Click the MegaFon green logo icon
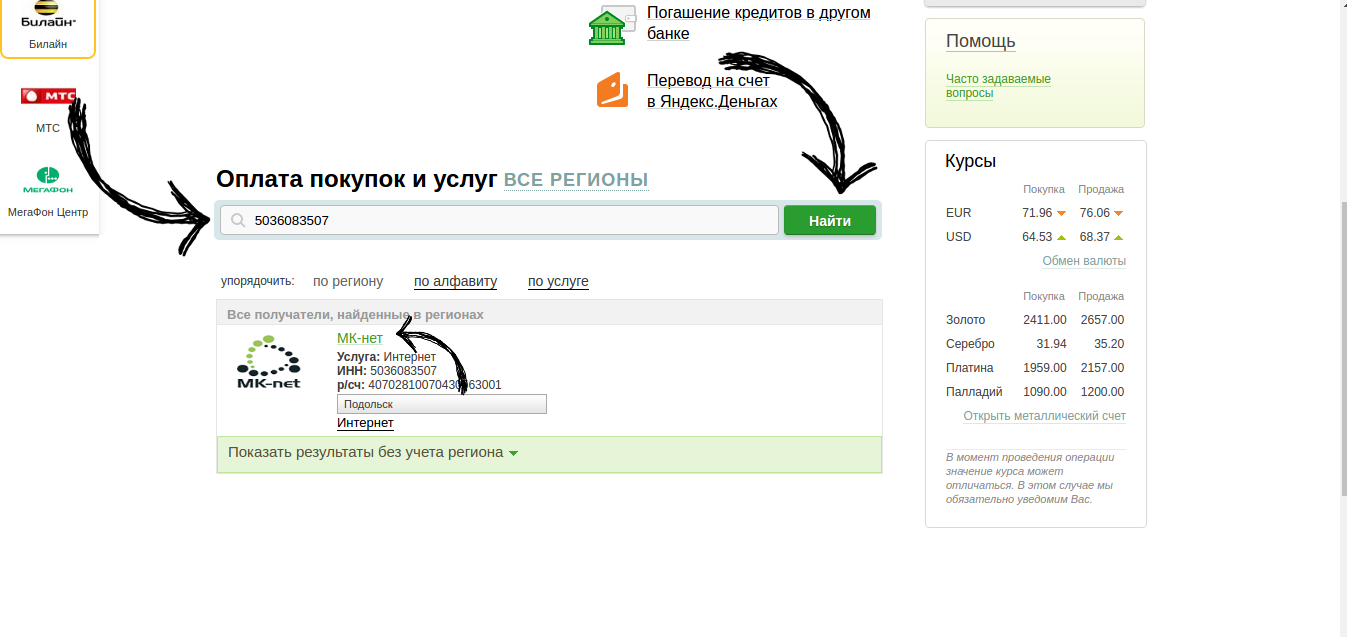Viewport: 1347px width, 637px height. (48, 182)
